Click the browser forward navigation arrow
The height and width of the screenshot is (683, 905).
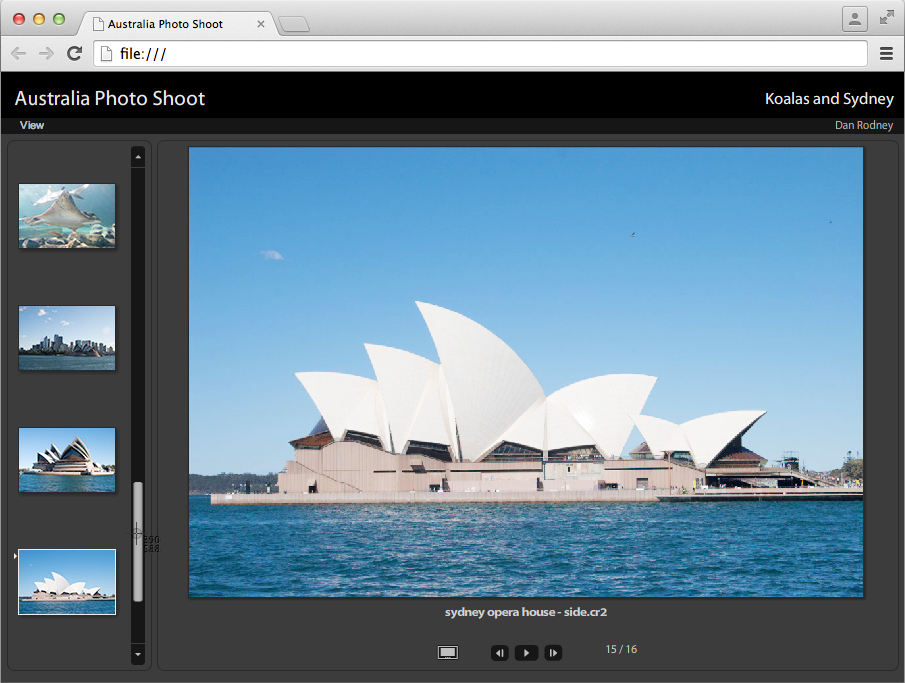(x=45, y=53)
